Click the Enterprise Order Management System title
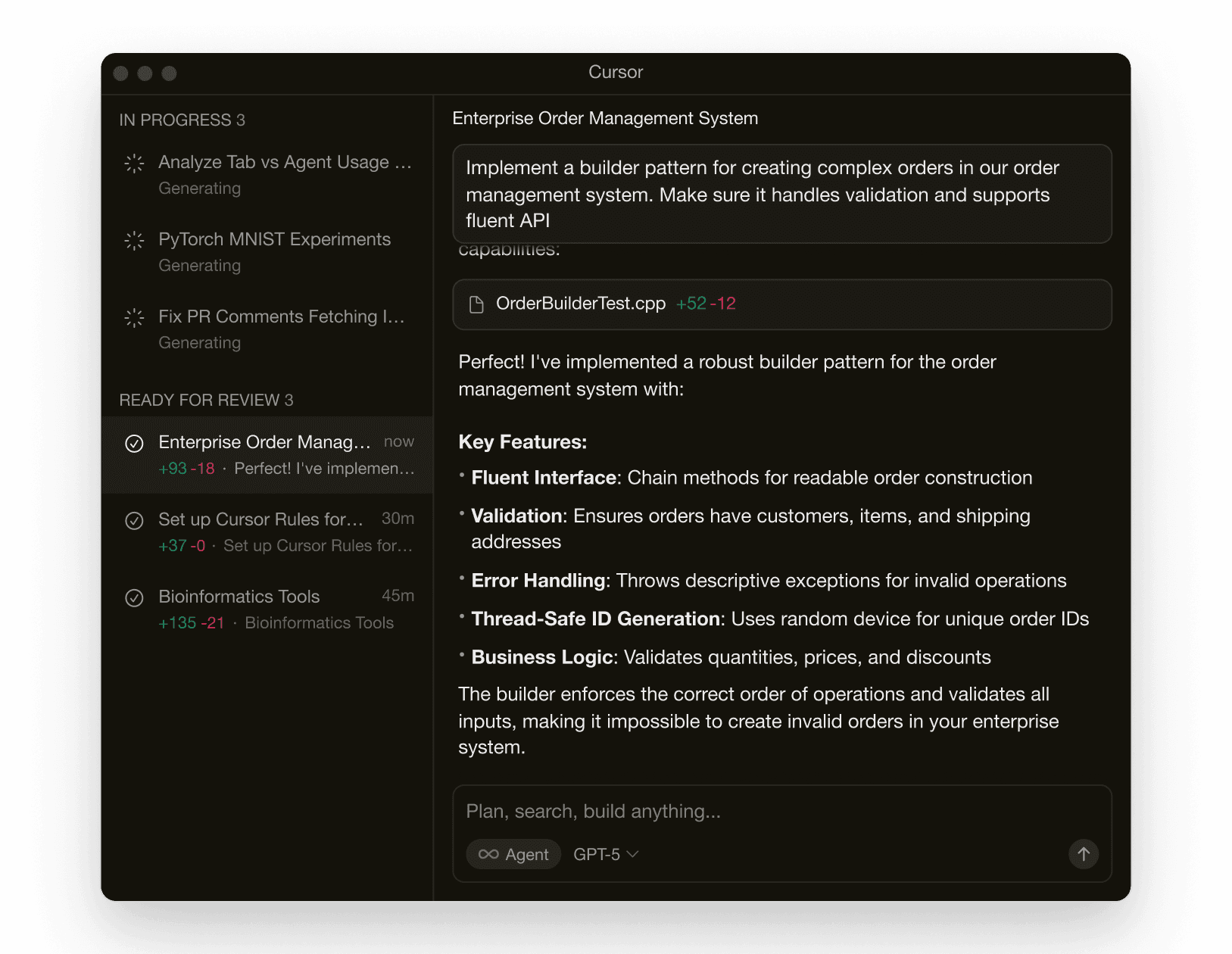Viewport: 1232px width, 954px height. pyautogui.click(x=605, y=118)
